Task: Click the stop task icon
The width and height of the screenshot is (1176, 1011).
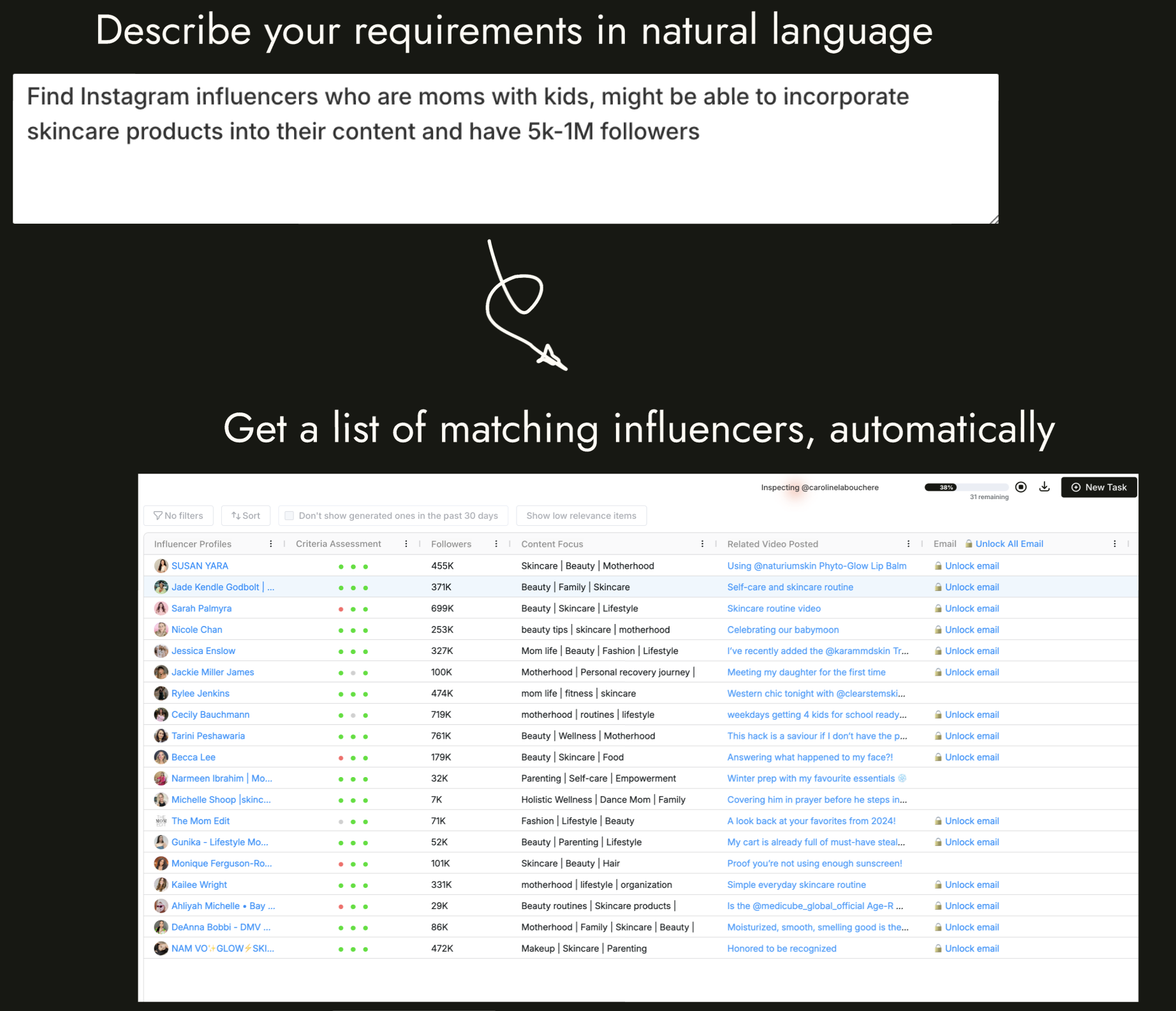Action: pyautogui.click(x=1021, y=486)
